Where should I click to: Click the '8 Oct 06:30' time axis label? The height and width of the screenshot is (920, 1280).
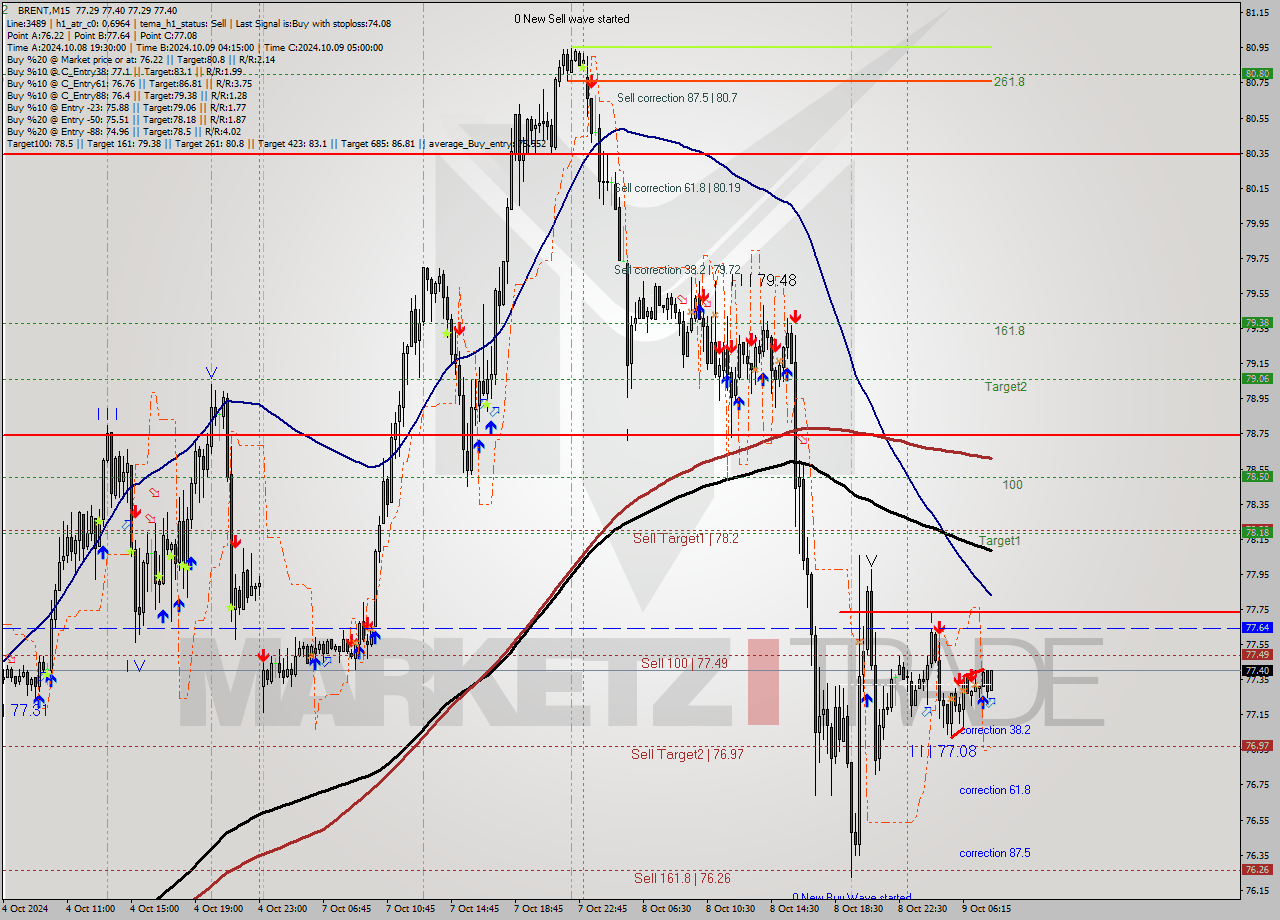[x=667, y=909]
